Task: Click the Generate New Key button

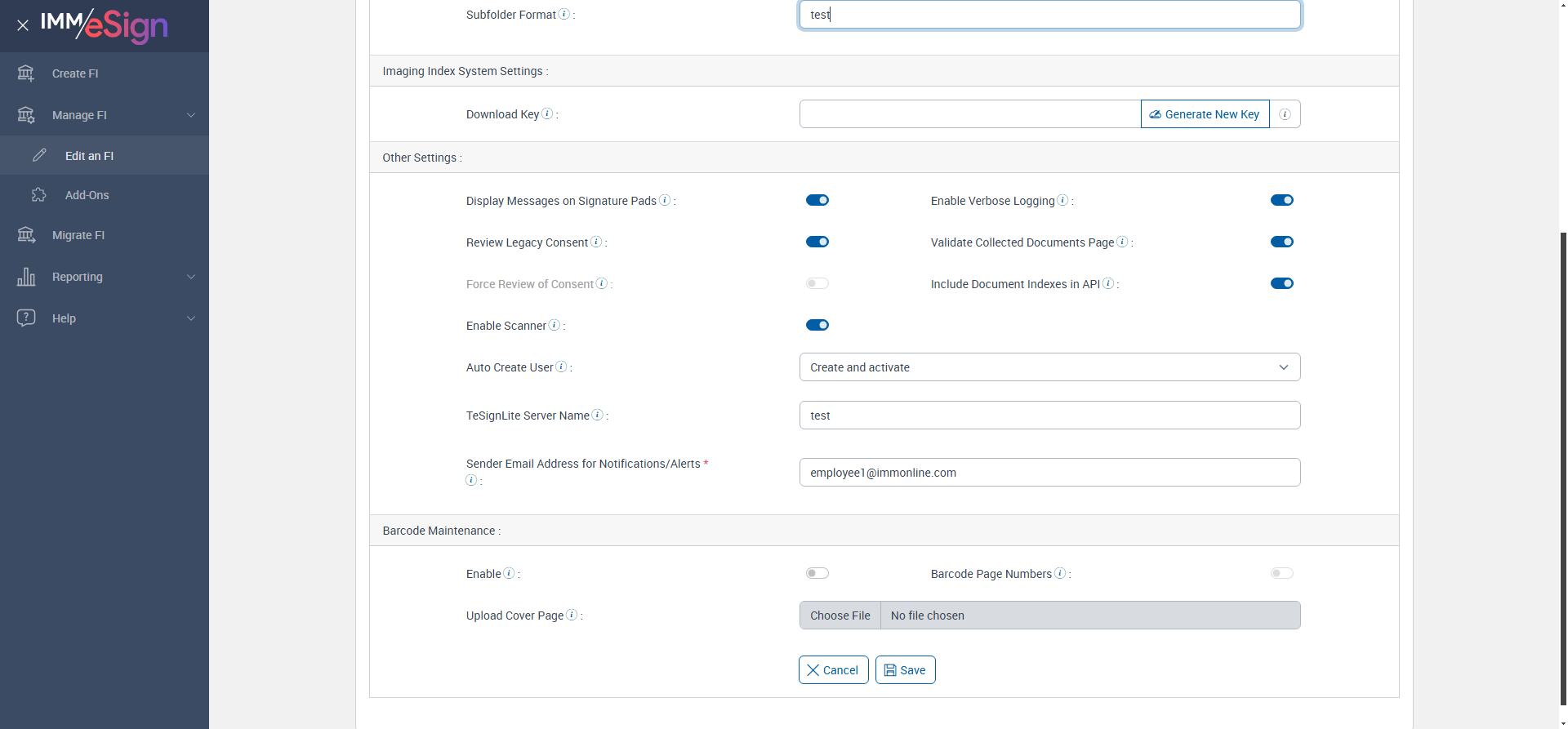Action: 1205,114
